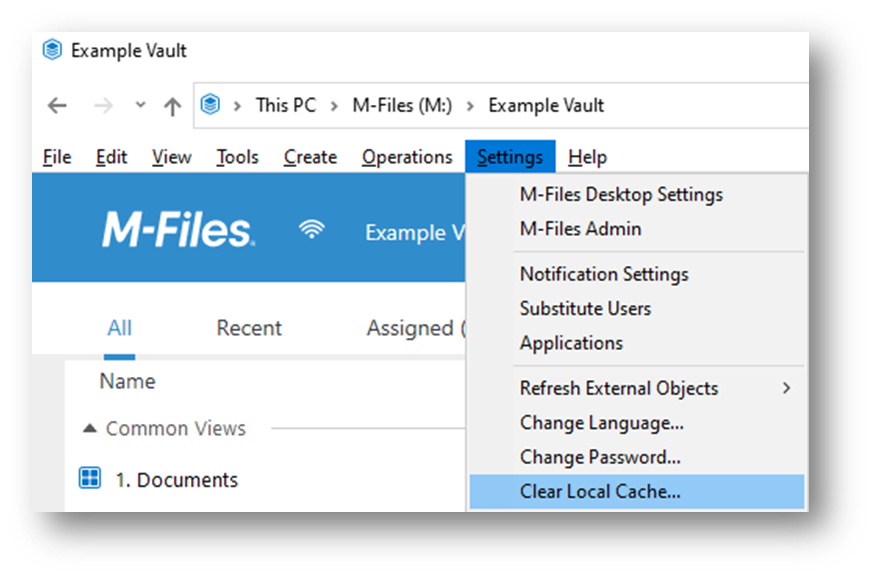This screenshot has width=874, height=577.
Task: Switch to the Recent tab
Action: (249, 328)
